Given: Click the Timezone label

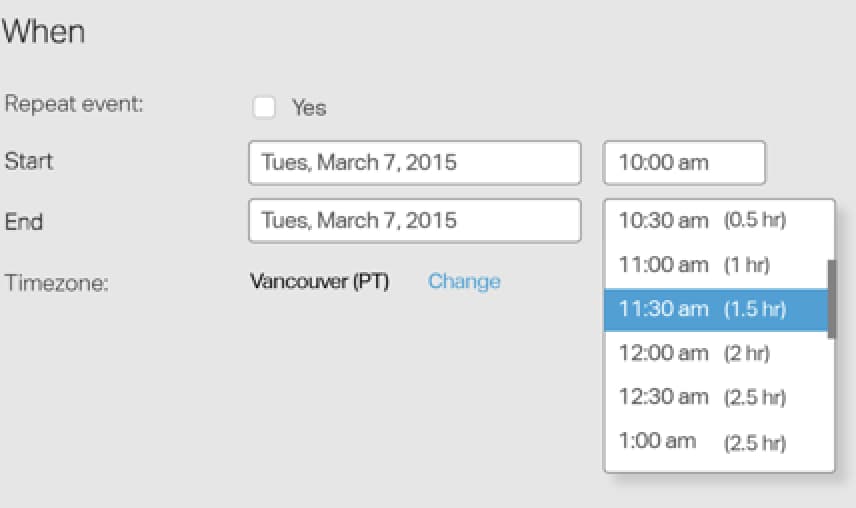Looking at the screenshot, I should 56,282.
